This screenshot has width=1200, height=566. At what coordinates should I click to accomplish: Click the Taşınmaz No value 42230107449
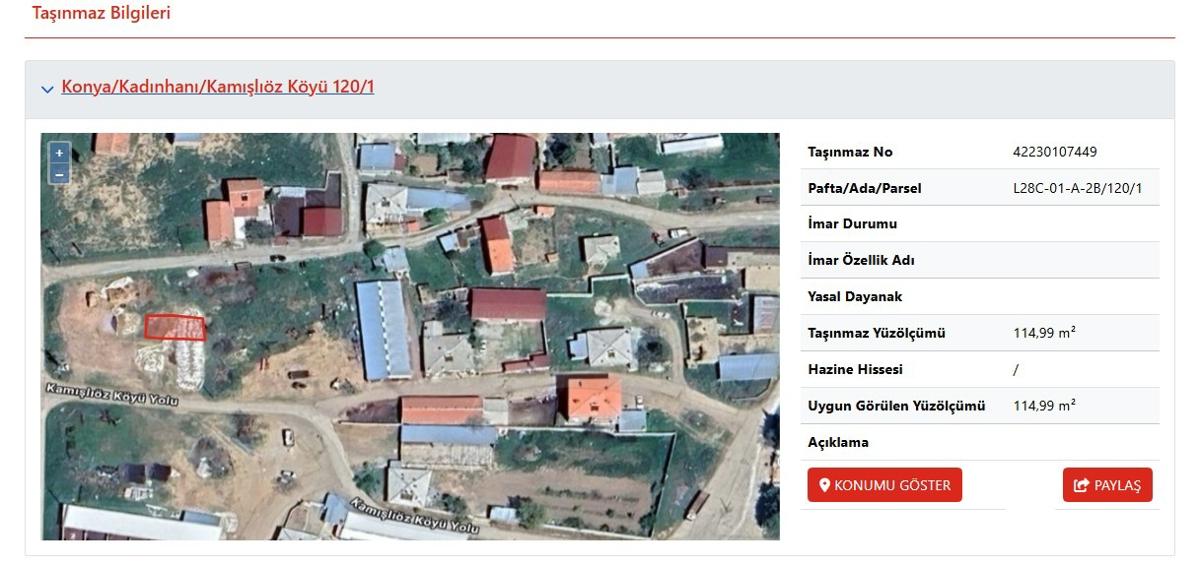pos(1055,152)
